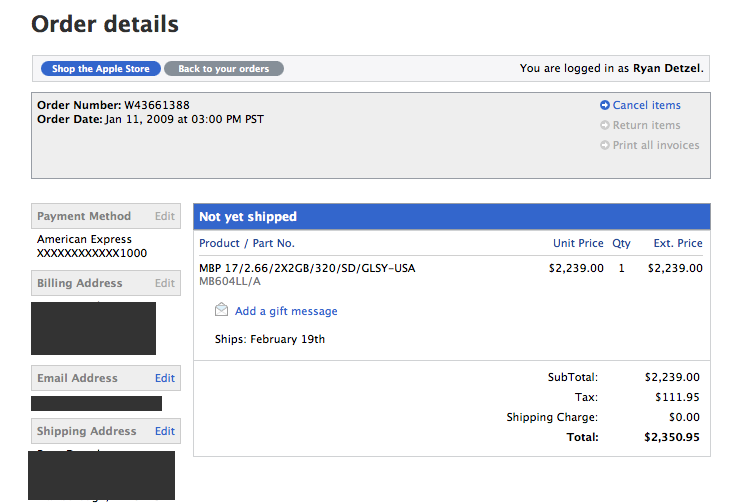
Task: Click the Order details page heading
Action: coord(105,24)
